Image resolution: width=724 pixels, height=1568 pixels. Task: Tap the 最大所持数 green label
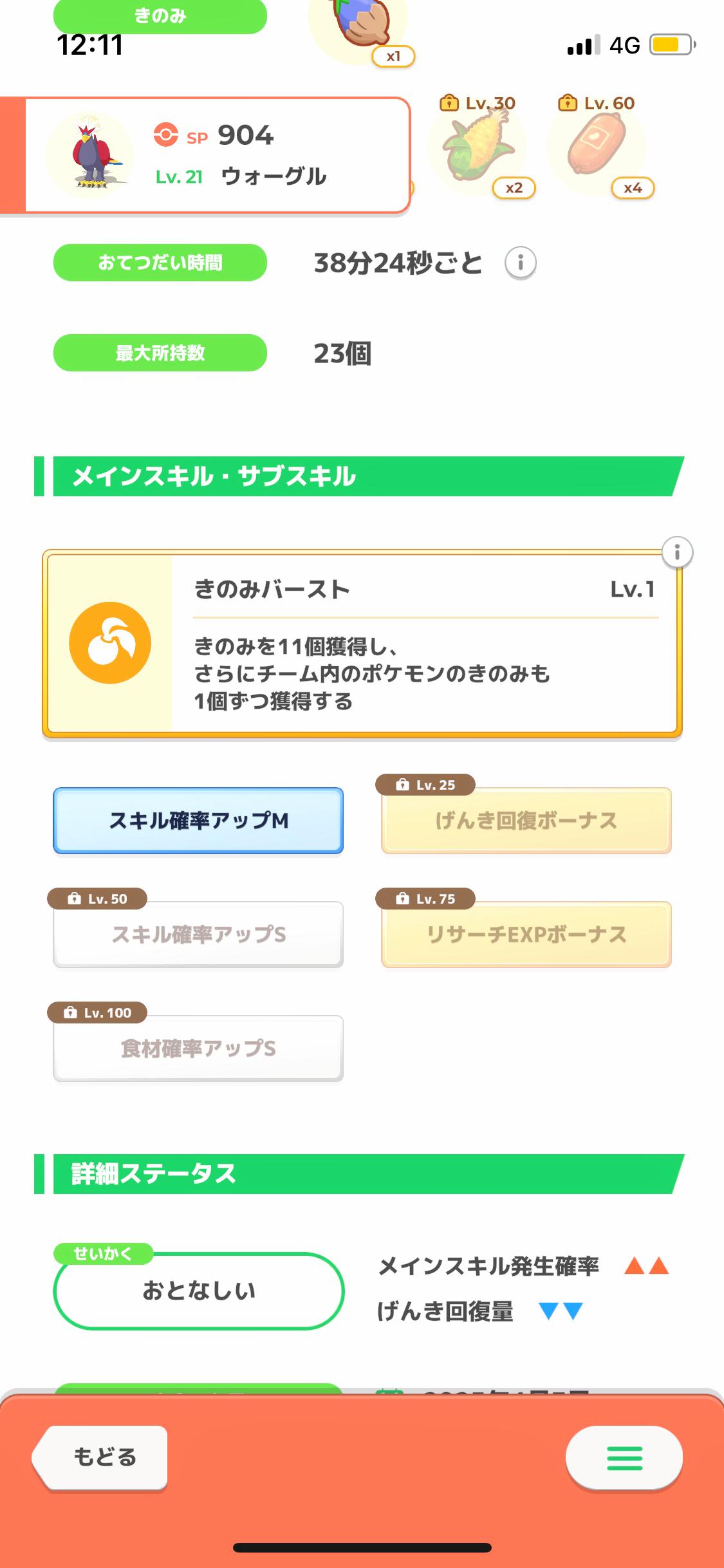(x=160, y=353)
